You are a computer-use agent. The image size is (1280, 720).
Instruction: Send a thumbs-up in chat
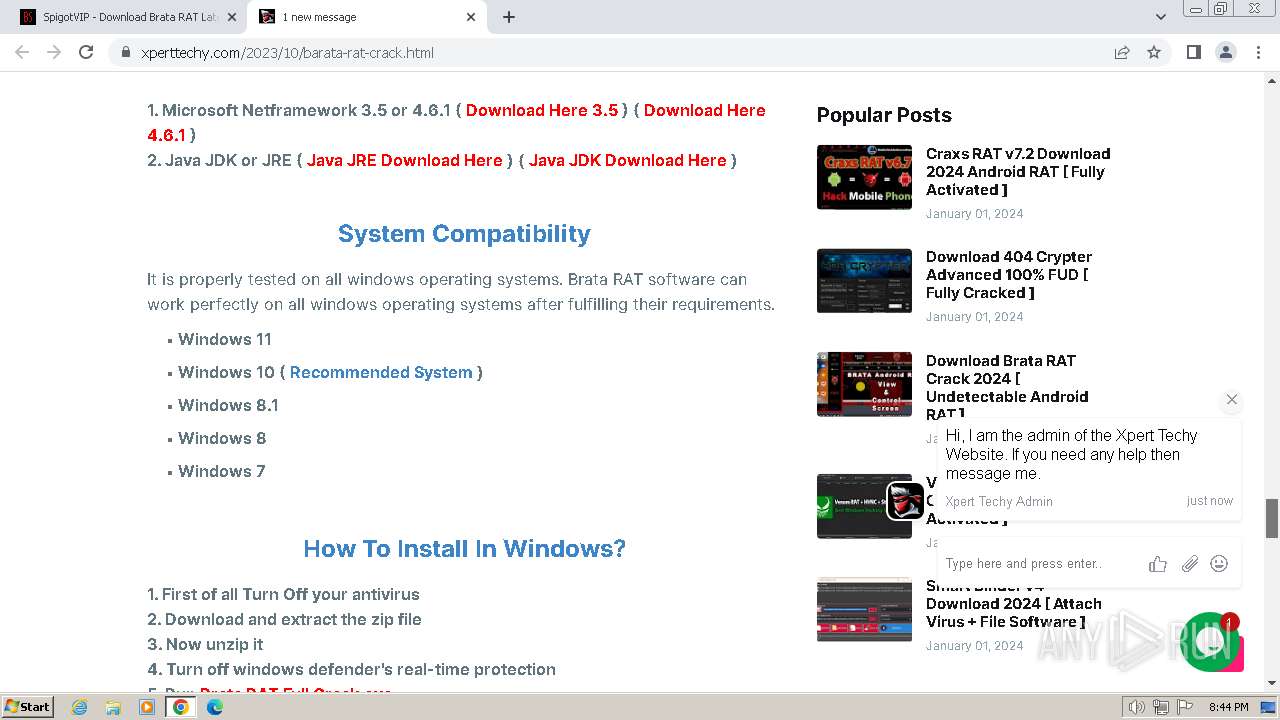(x=1158, y=564)
